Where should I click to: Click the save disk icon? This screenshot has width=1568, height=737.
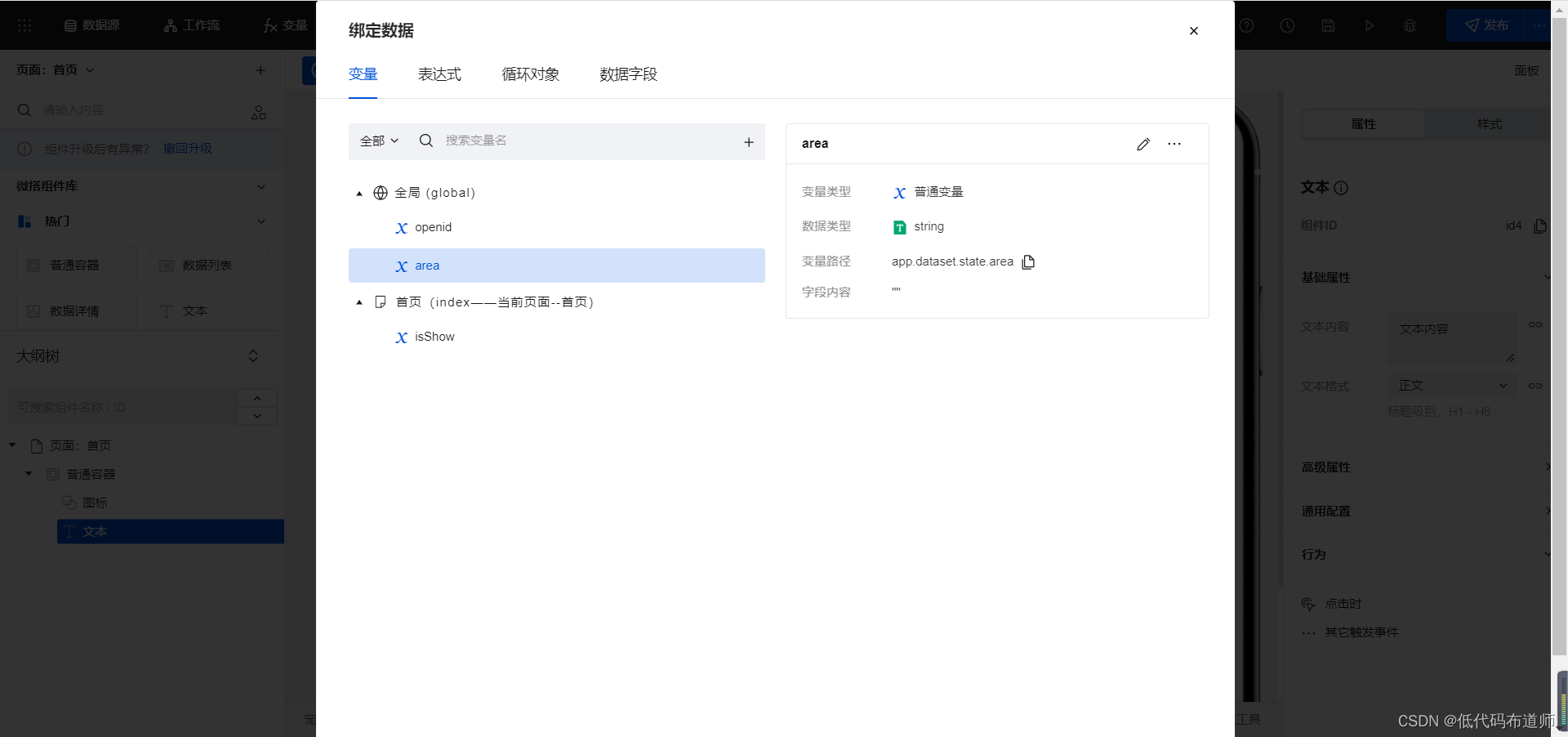tap(1328, 25)
